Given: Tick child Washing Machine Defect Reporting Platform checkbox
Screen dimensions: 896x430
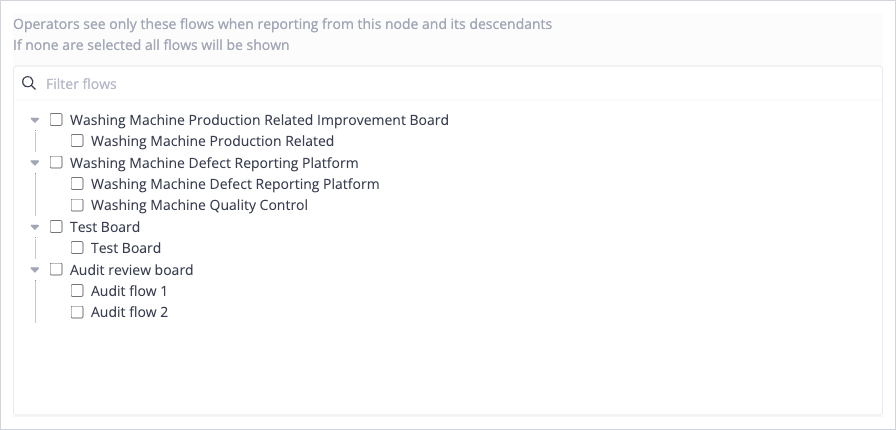Looking at the screenshot, I should pyautogui.click(x=77, y=184).
